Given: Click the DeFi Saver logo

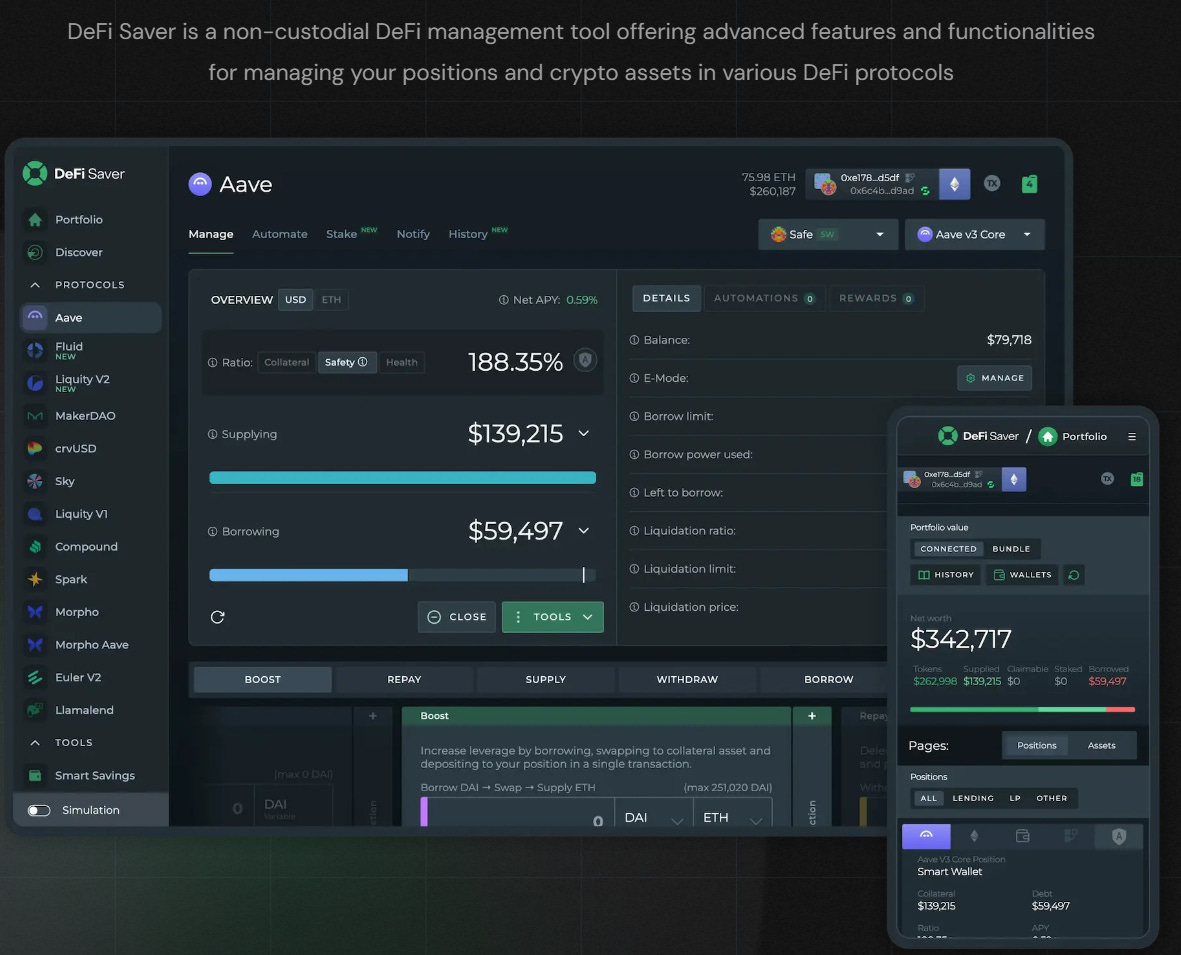Looking at the screenshot, I should (x=74, y=173).
